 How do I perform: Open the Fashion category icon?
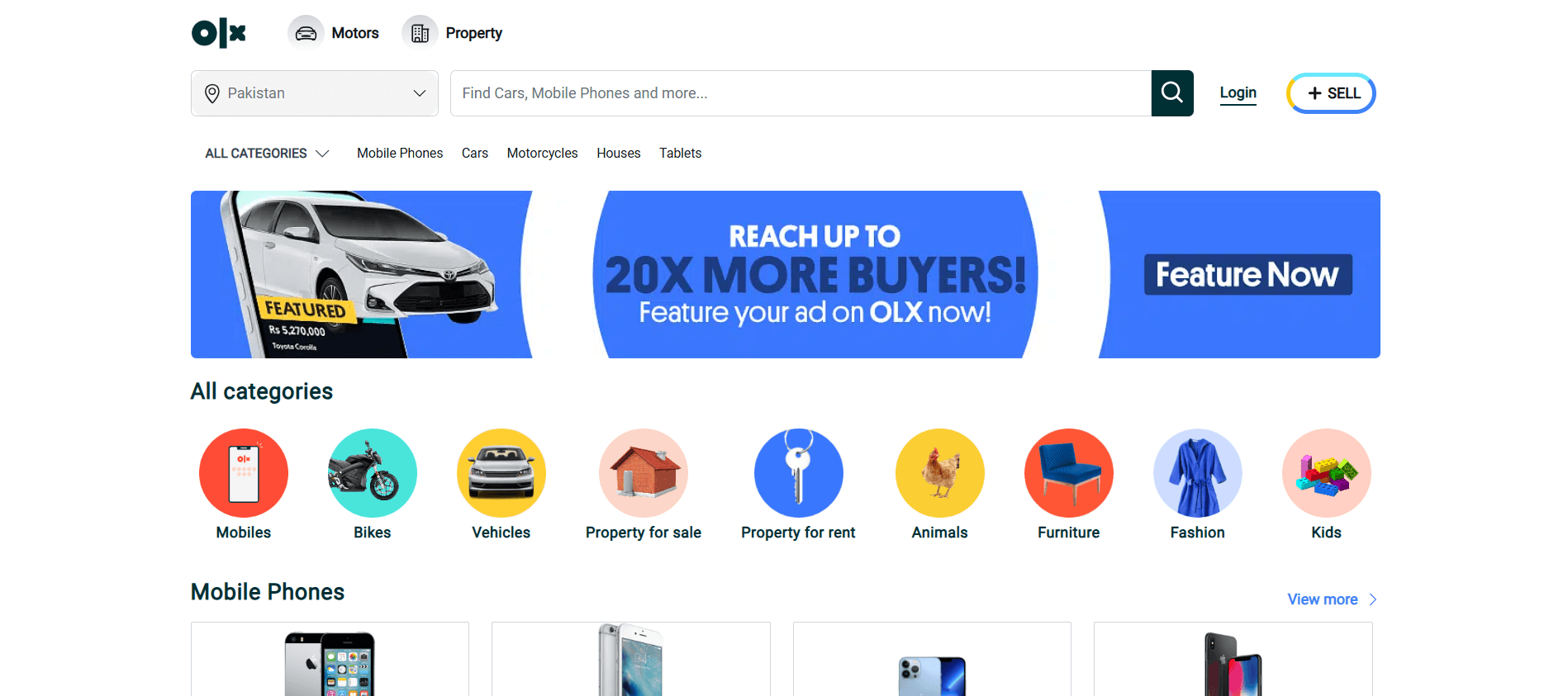(x=1198, y=473)
